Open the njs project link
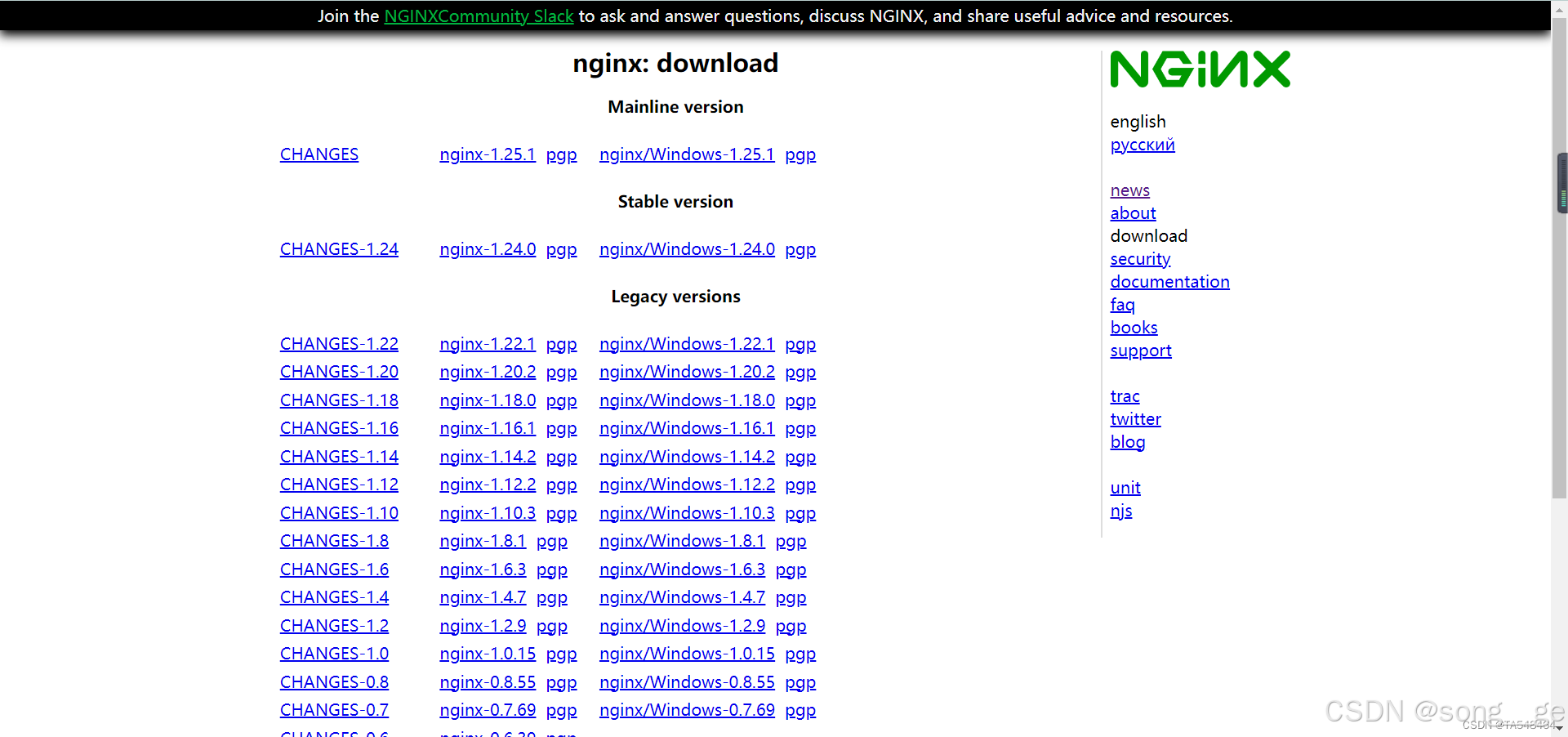 (1121, 511)
